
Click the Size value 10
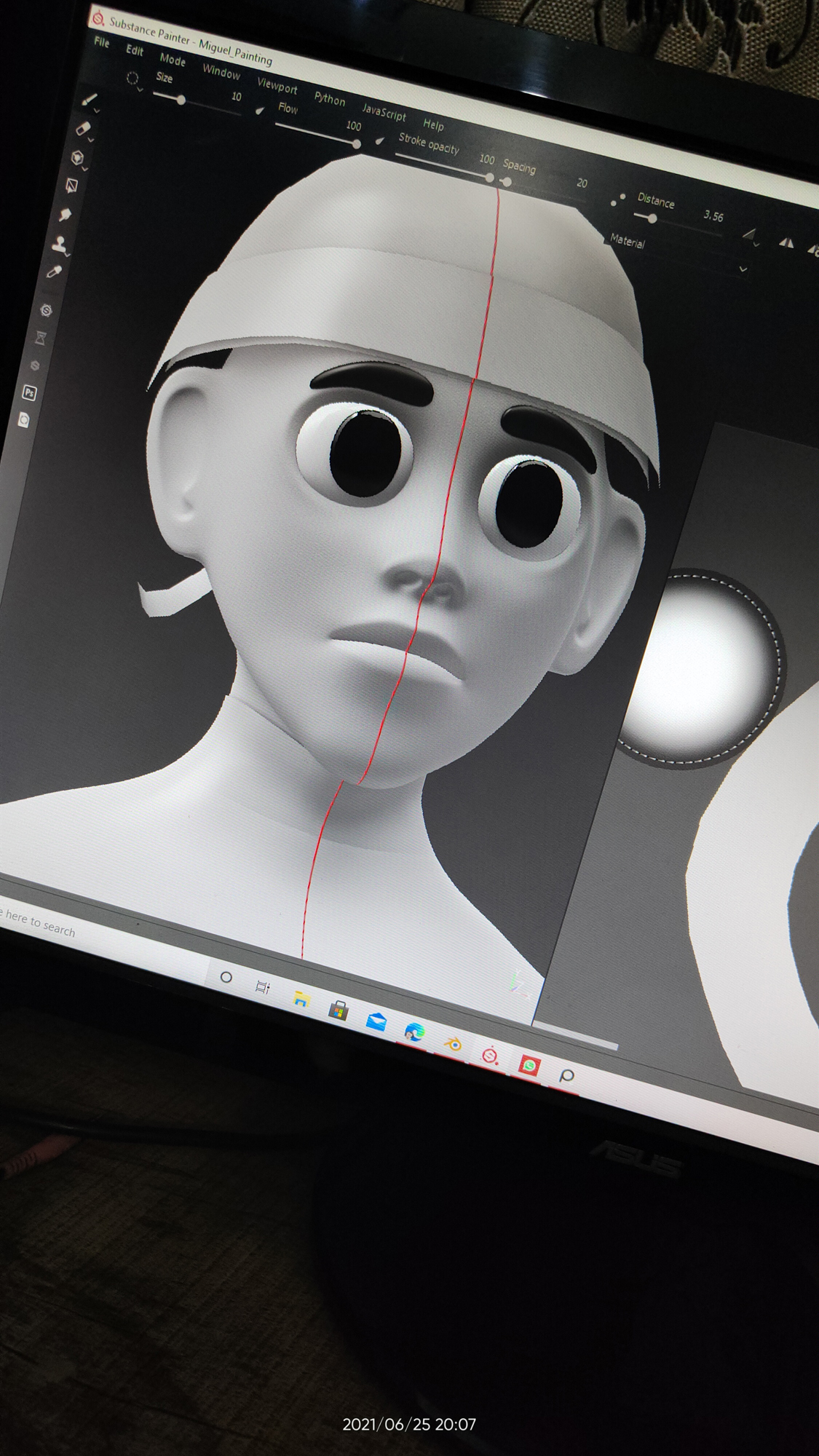237,96
